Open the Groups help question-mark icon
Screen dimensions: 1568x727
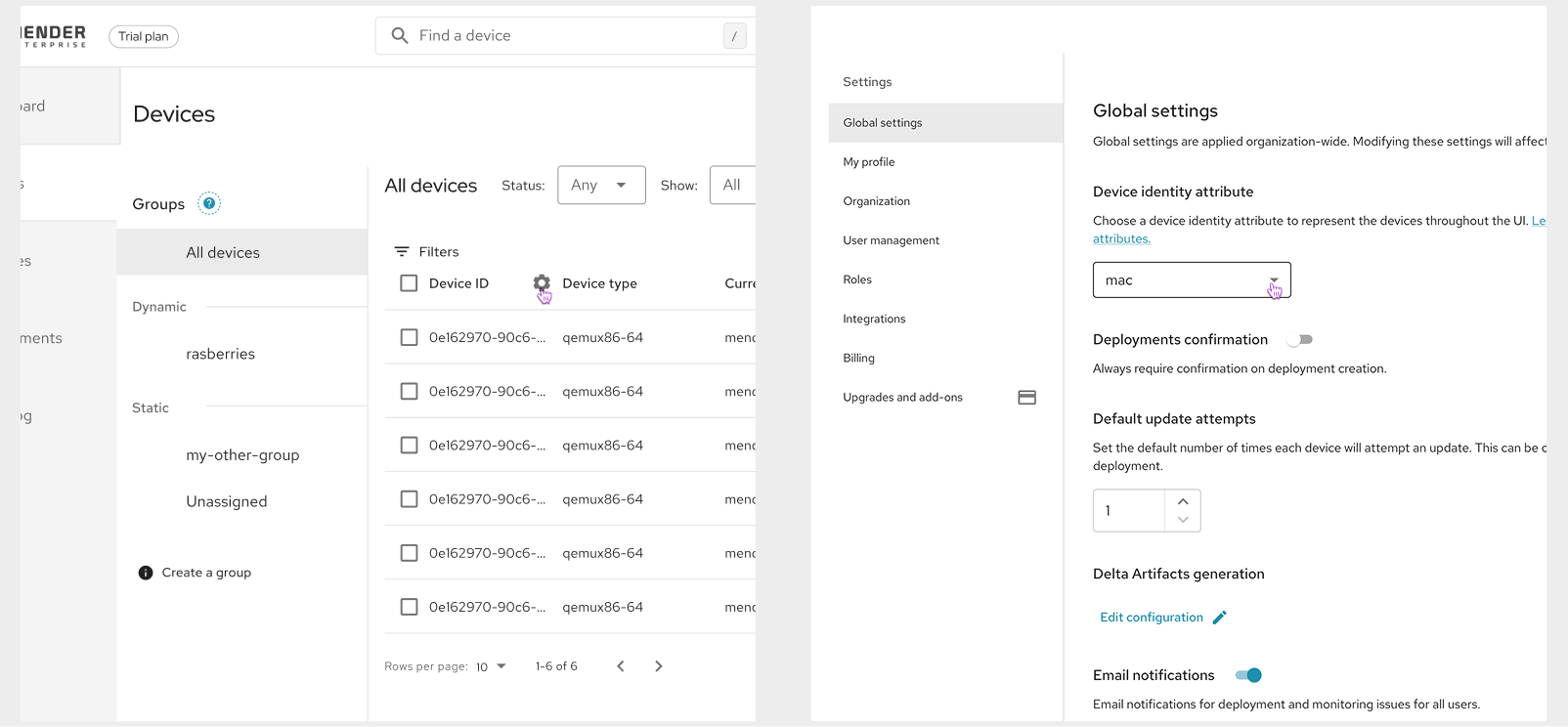pyautogui.click(x=209, y=203)
